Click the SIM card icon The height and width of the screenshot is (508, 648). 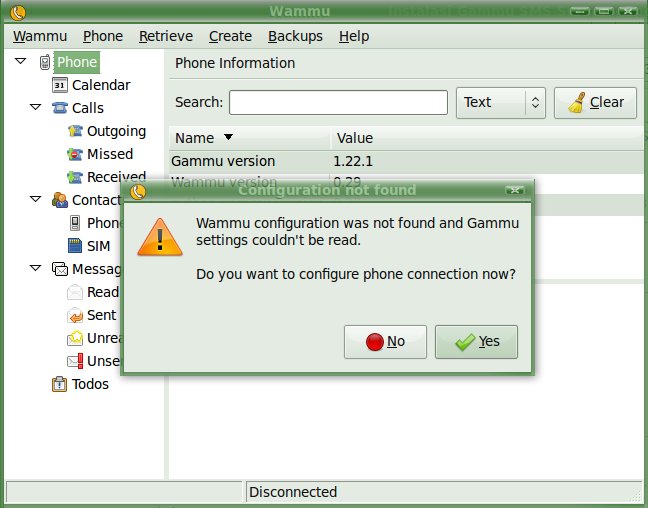pos(75,246)
